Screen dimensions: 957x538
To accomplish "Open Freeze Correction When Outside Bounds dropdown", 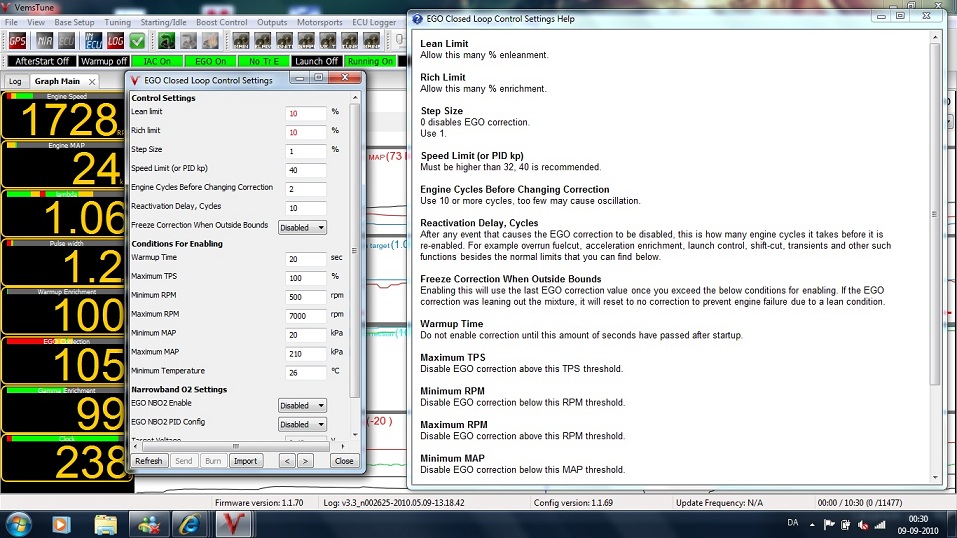I will pos(302,227).
